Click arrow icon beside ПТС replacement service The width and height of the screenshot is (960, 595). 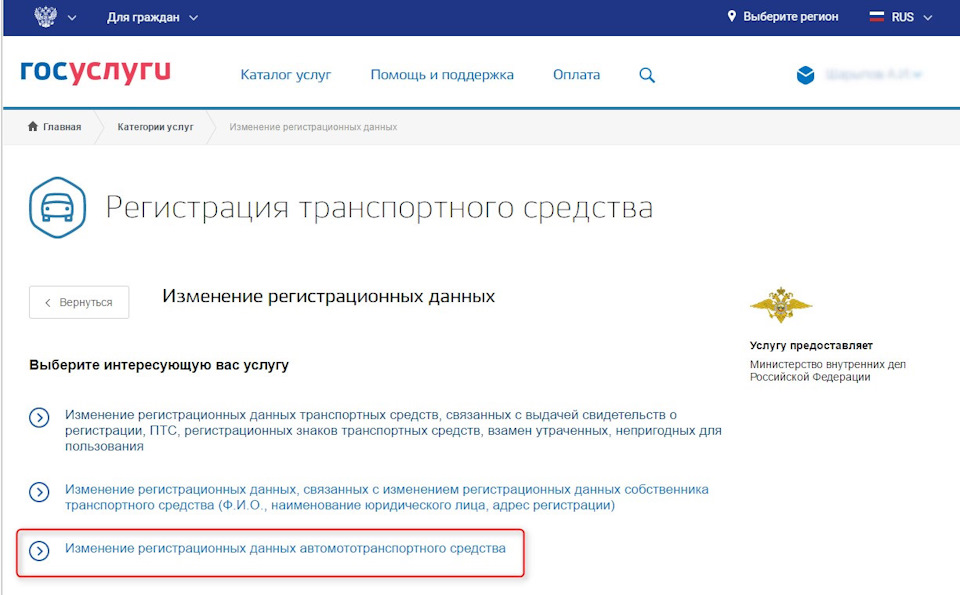coord(39,418)
